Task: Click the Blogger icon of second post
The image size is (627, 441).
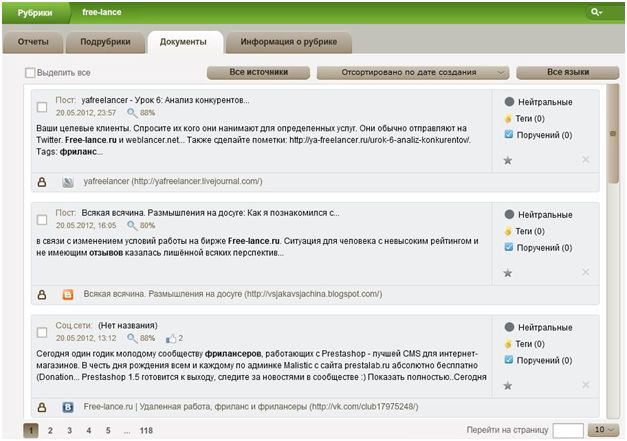Action: pyautogui.click(x=68, y=295)
